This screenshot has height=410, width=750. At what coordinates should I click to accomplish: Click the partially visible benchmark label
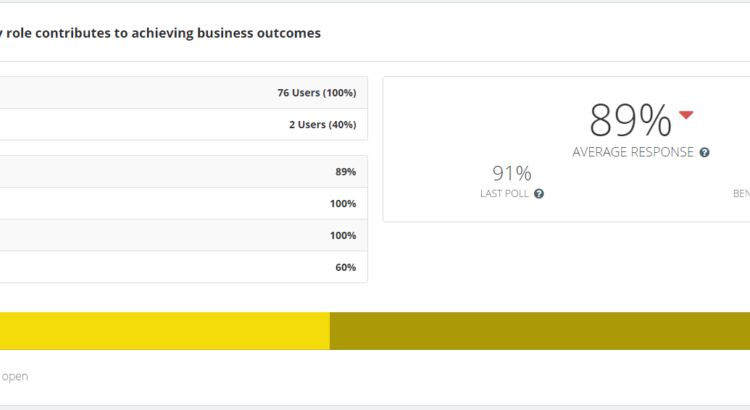(x=740, y=194)
